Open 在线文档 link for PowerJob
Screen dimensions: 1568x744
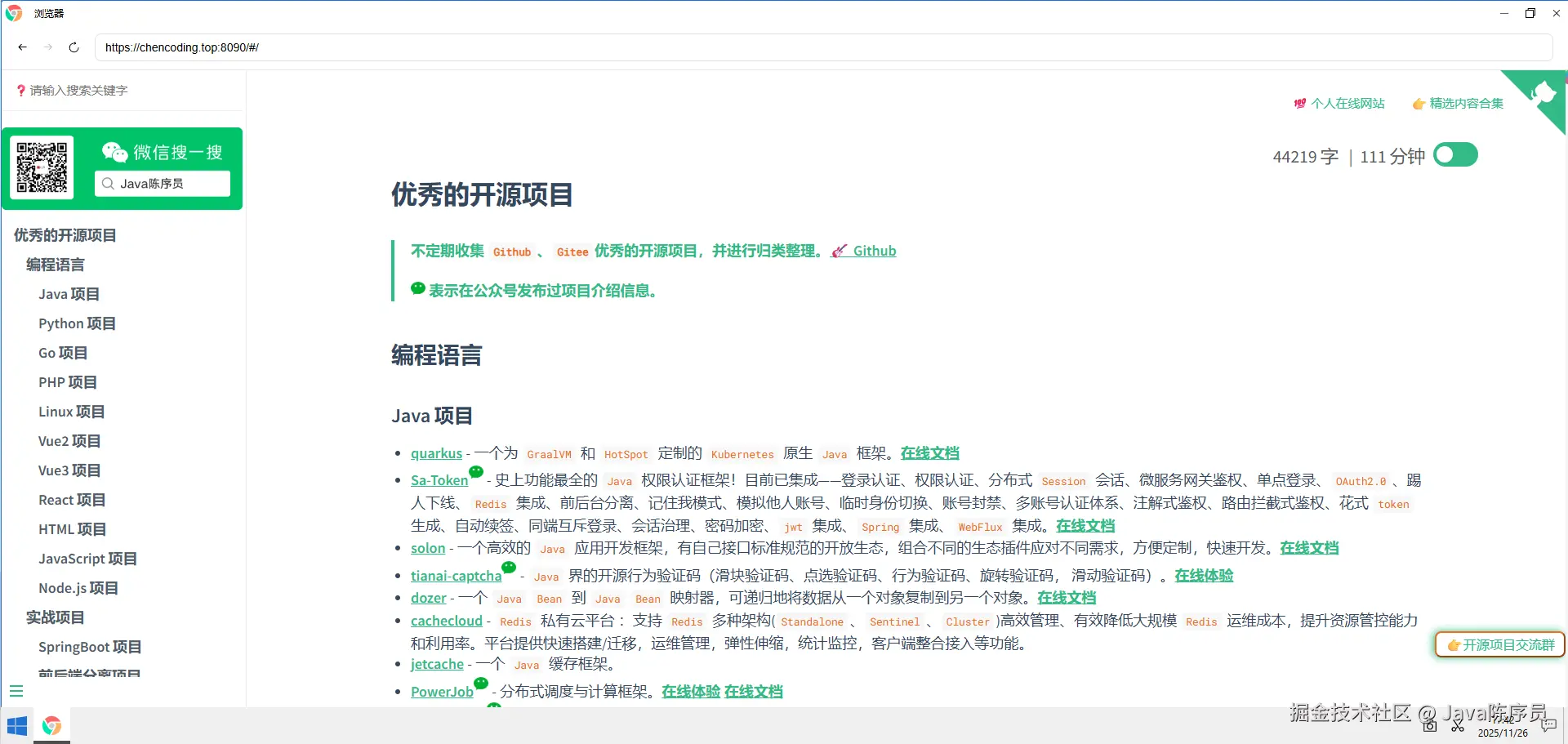click(x=753, y=692)
